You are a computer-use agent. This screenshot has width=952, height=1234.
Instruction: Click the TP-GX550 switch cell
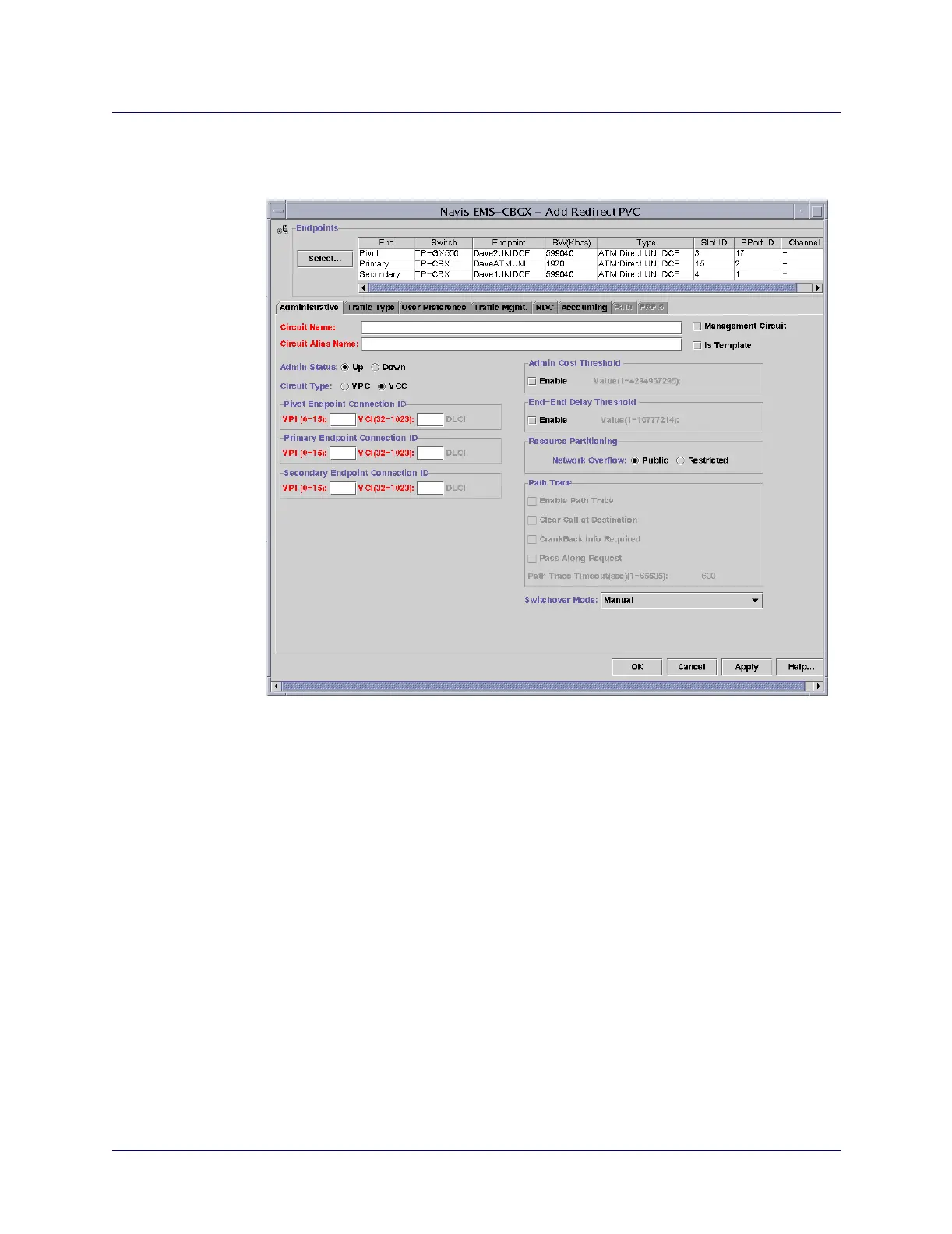pos(443,254)
